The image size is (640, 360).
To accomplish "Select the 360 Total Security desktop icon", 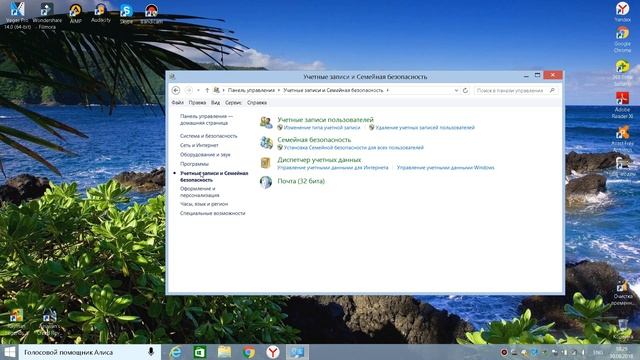I will [622, 73].
